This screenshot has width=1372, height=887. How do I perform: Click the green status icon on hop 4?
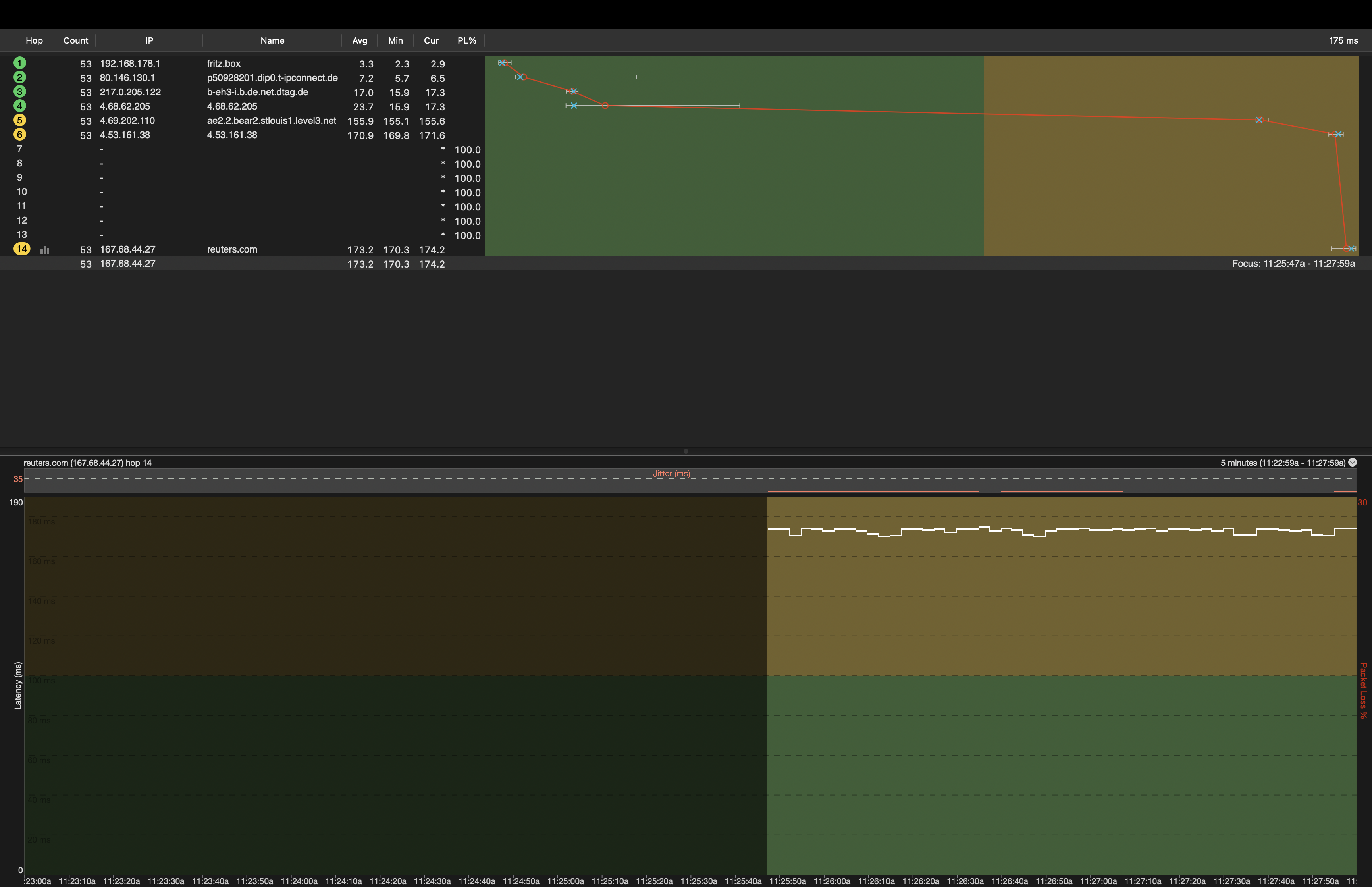[x=20, y=106]
